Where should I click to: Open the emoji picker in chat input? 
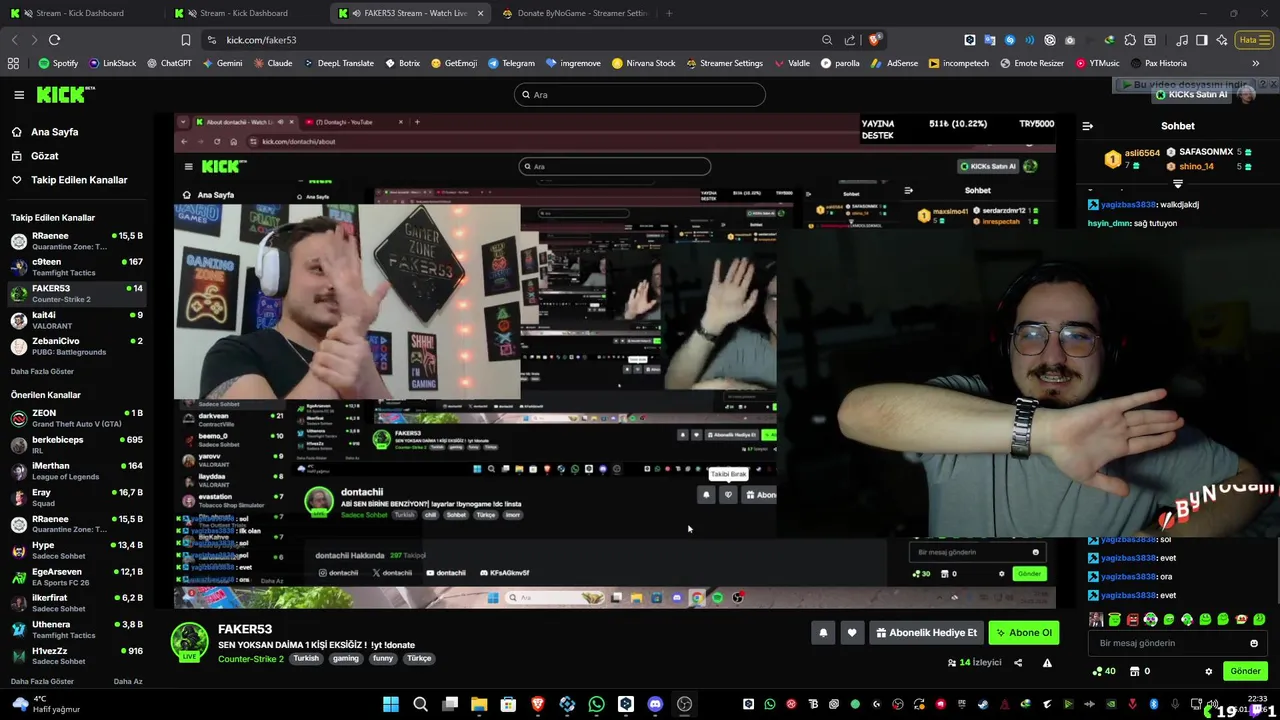(1254, 643)
